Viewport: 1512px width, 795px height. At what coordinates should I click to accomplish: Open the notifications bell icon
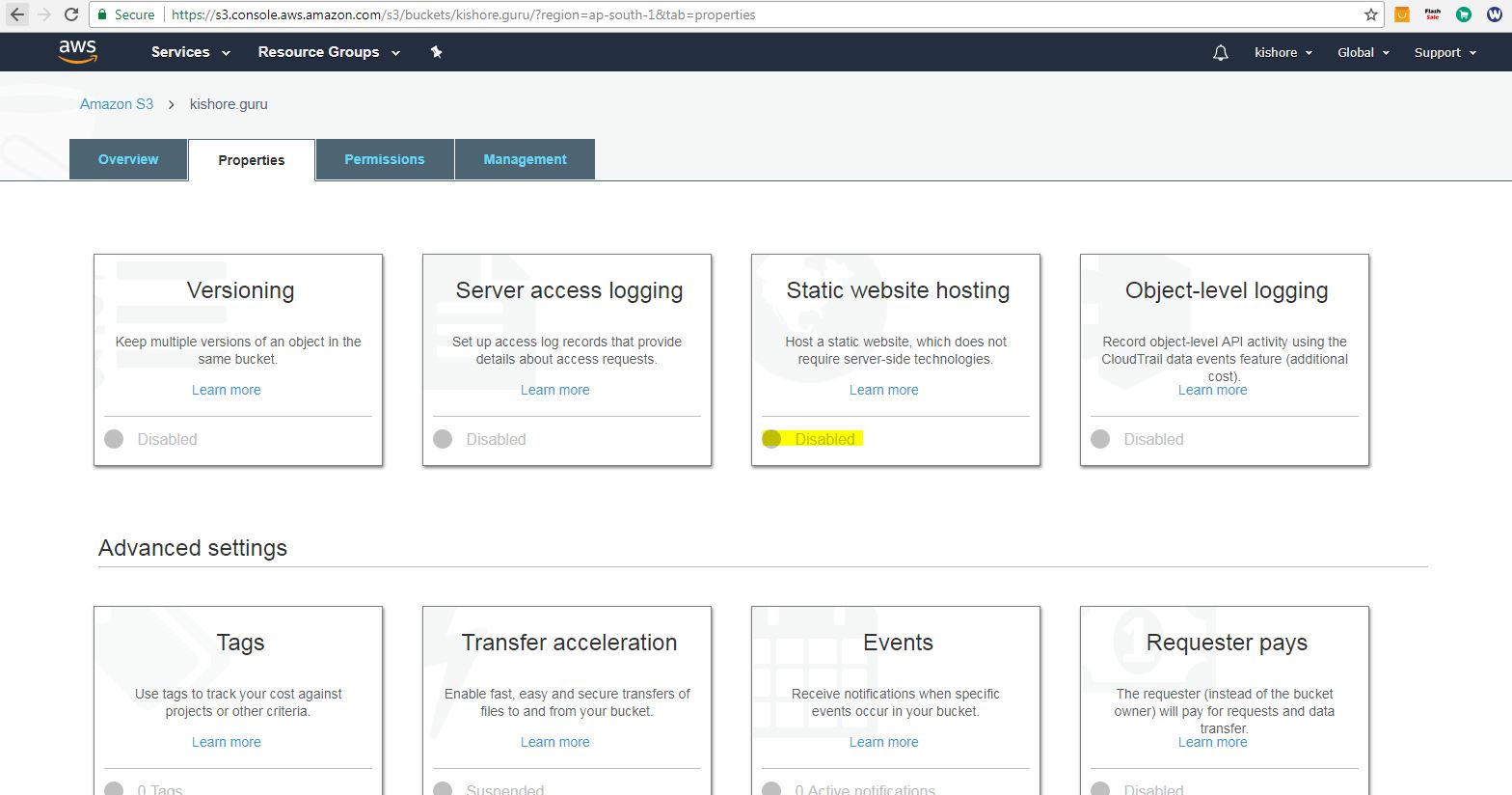(x=1220, y=53)
